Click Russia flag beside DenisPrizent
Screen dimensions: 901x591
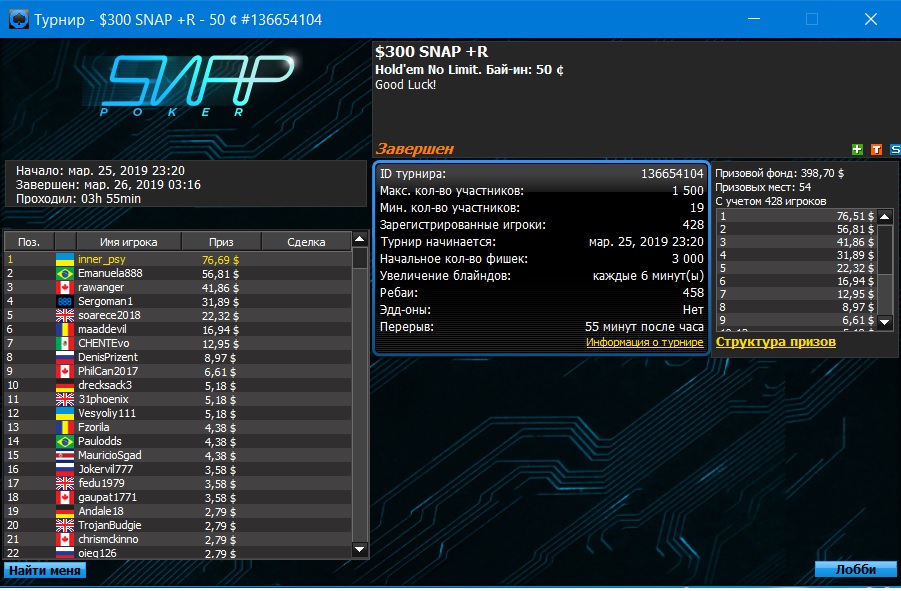click(65, 357)
